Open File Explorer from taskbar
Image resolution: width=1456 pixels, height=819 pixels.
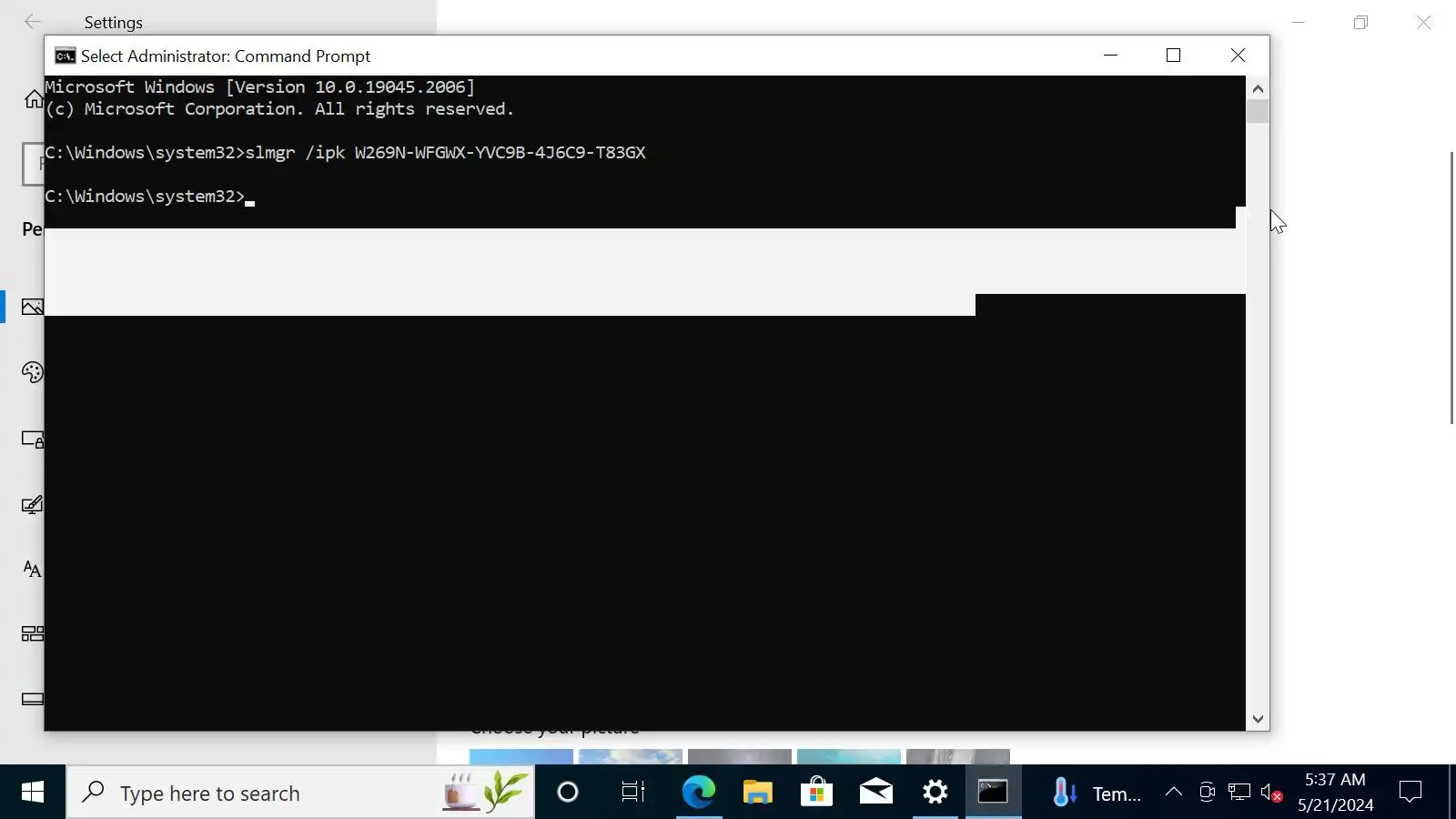click(757, 793)
